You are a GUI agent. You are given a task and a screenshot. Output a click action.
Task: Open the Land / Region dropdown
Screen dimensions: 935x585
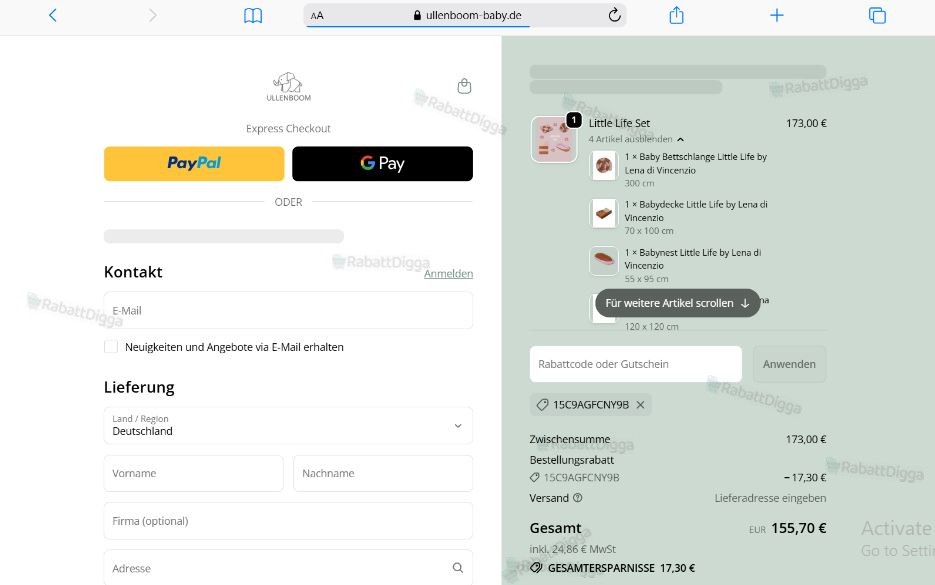tap(288, 425)
